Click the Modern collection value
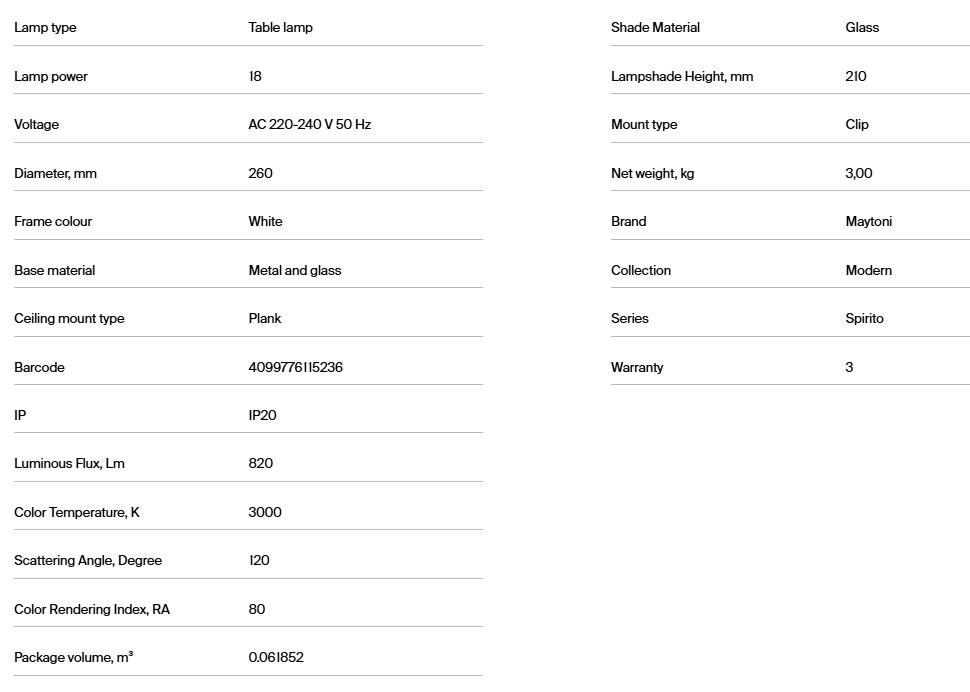 click(x=868, y=271)
